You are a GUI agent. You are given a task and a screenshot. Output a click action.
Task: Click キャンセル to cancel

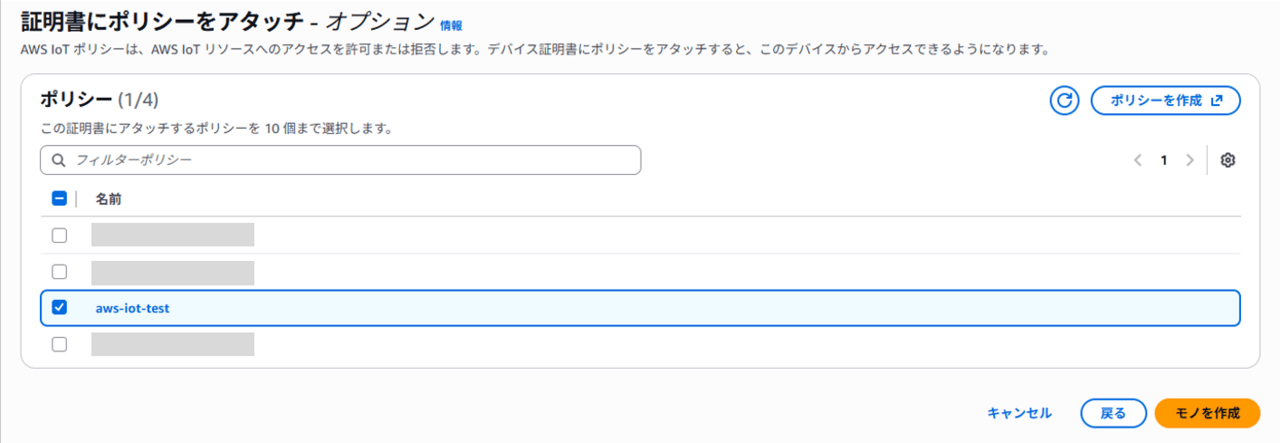click(x=1019, y=413)
